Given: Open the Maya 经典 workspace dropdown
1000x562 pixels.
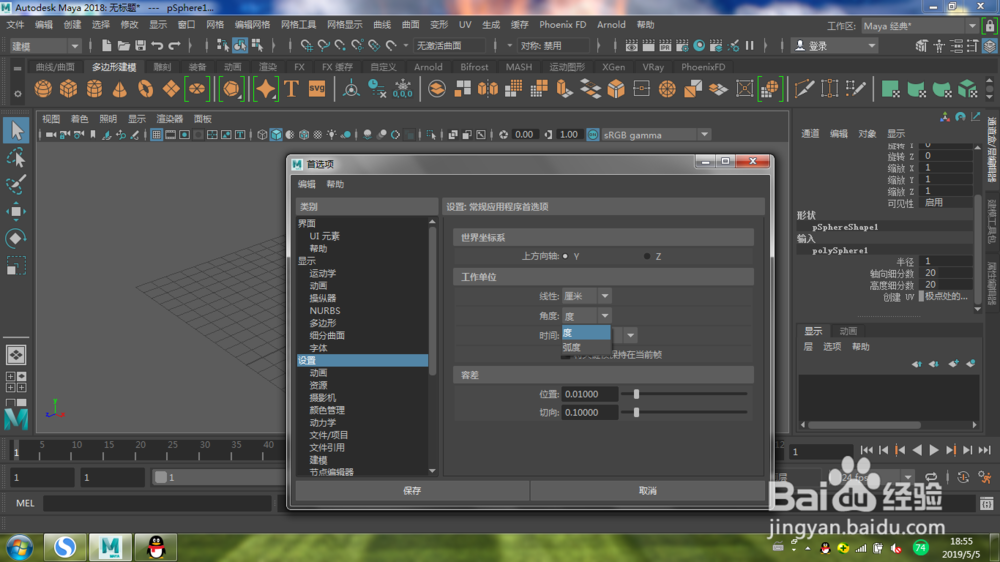Looking at the screenshot, I should [920, 26].
